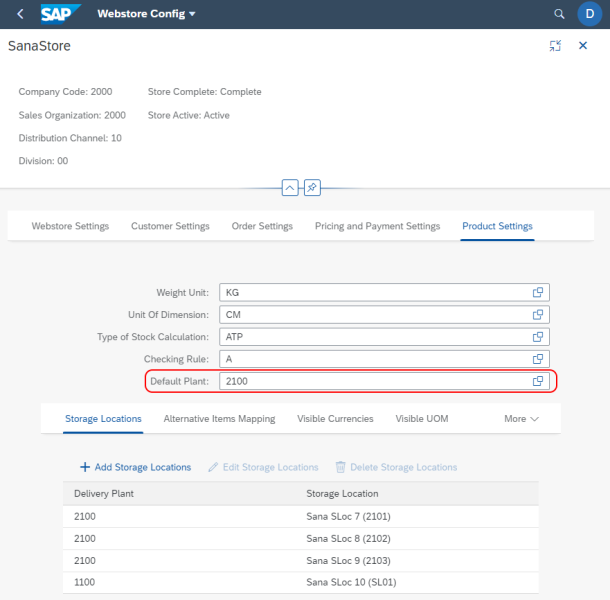Select the Product Settings tab
Viewport: 610px width, 600px height.
click(x=497, y=226)
